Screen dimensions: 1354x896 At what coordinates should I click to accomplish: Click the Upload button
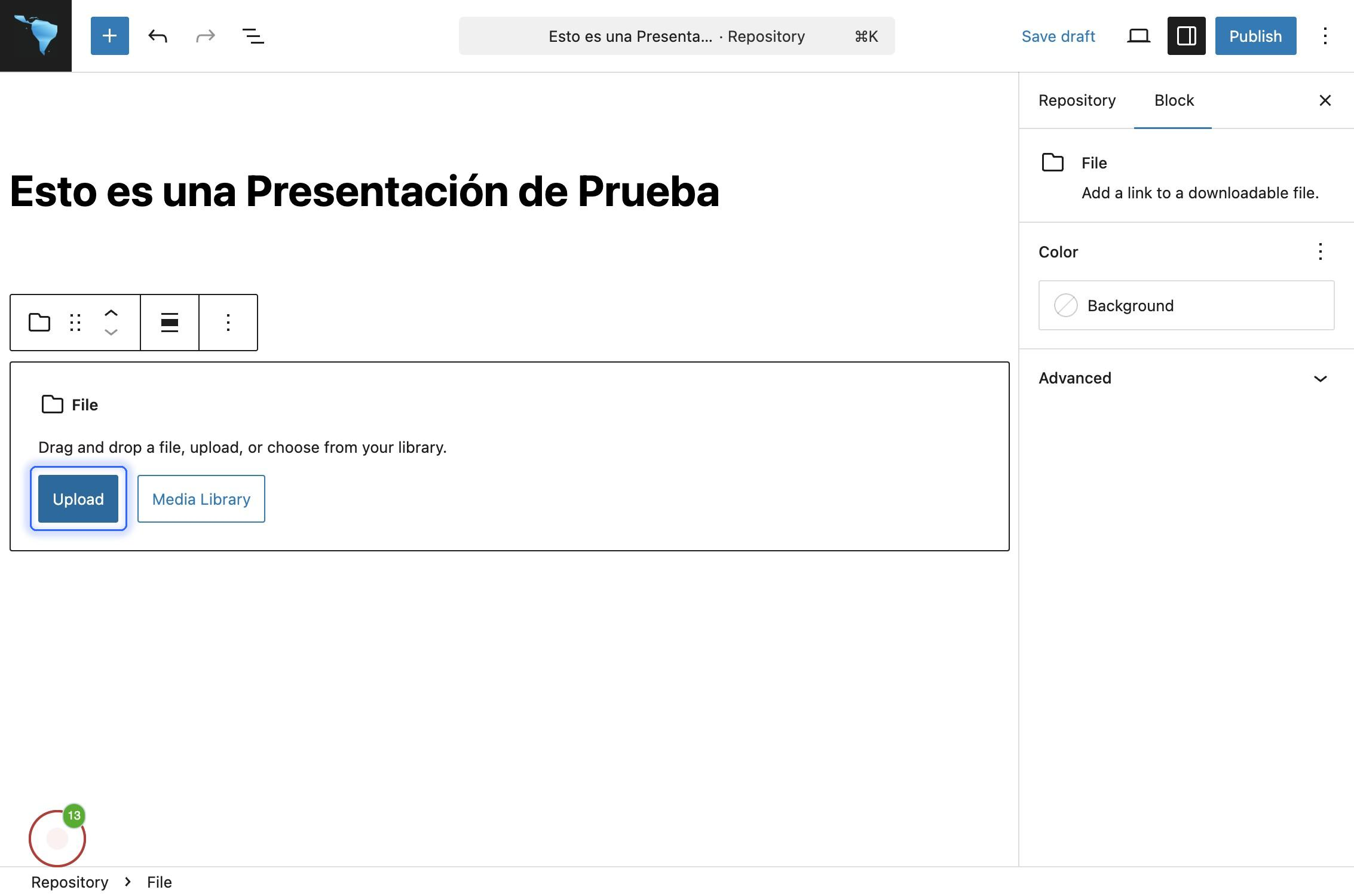click(x=78, y=499)
